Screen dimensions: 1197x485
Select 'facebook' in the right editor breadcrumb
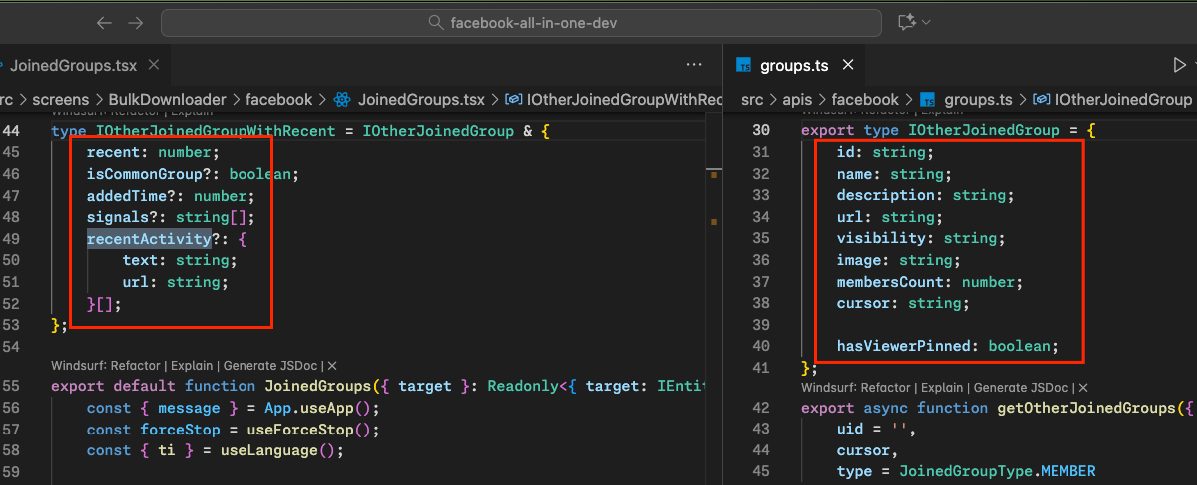[866, 99]
